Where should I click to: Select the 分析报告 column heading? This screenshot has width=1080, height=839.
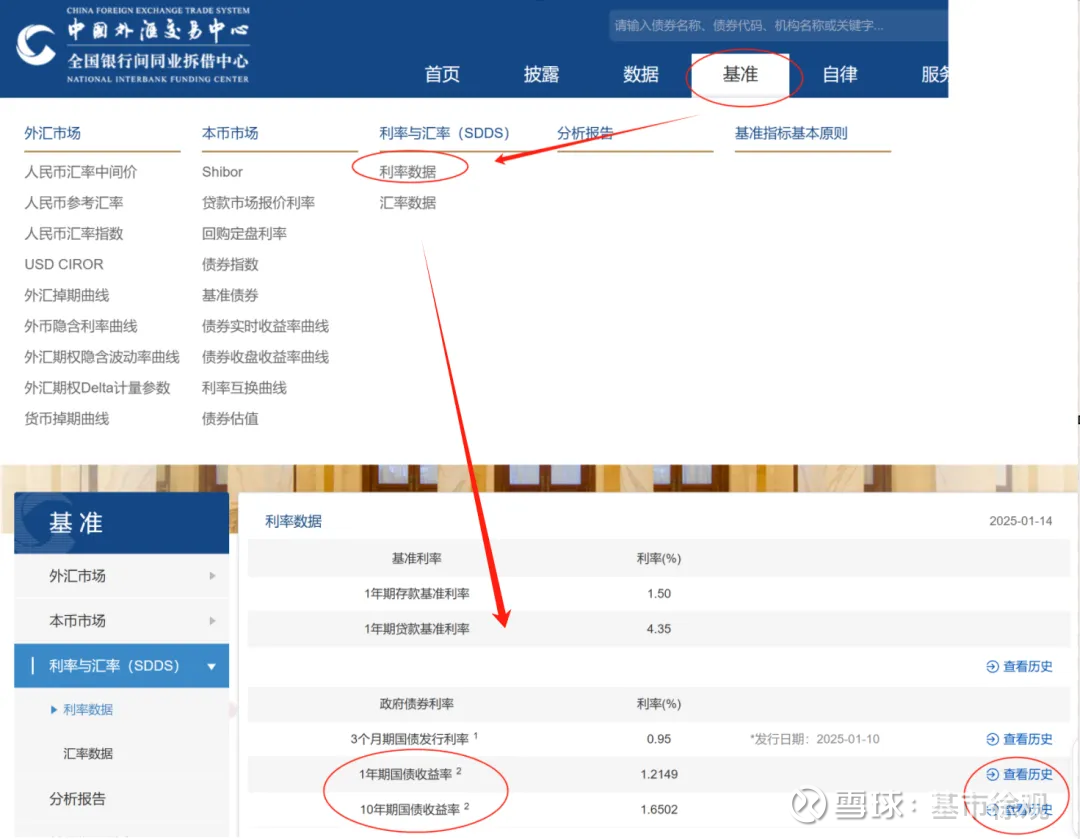[x=585, y=133]
